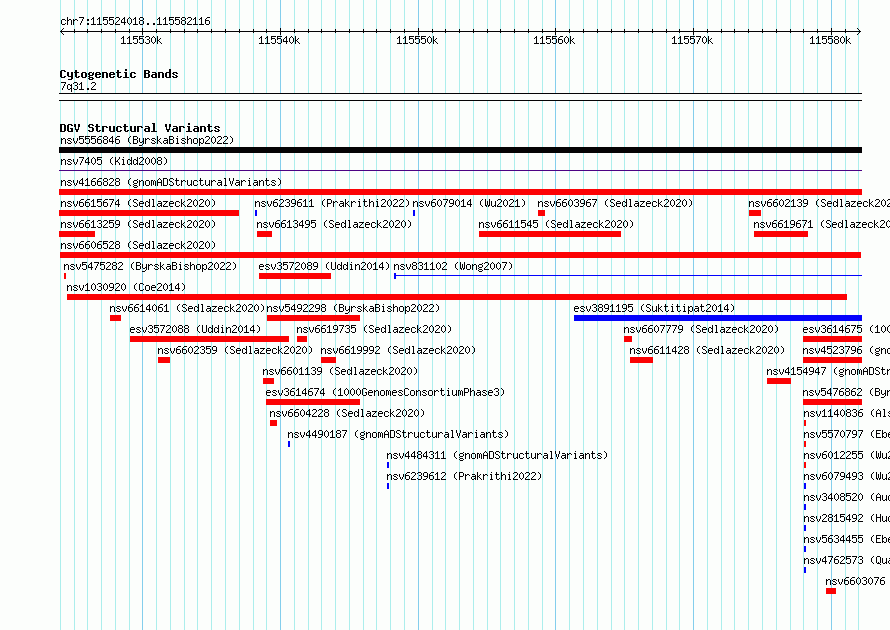This screenshot has height=630, width=890.
Task: Click chr7:115524018..115582116 coordinate text
Action: [135, 22]
